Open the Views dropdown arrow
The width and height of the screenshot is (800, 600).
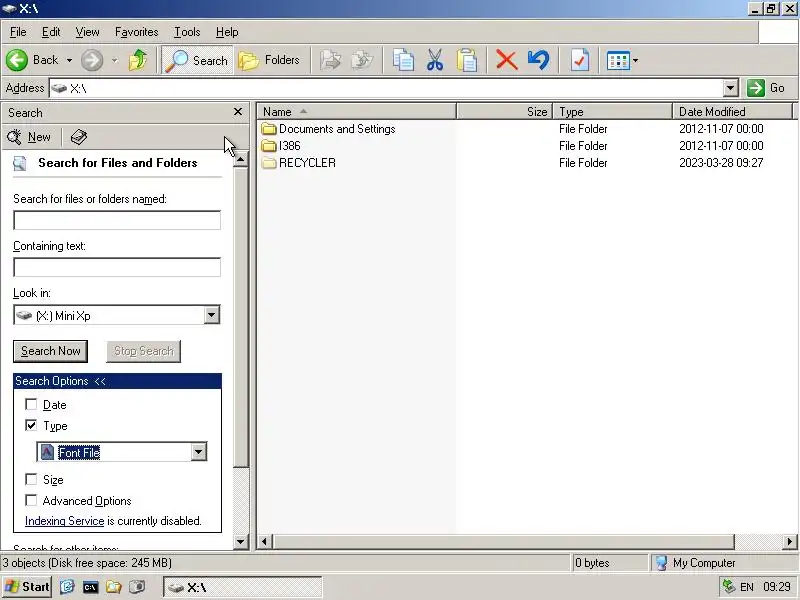636,60
